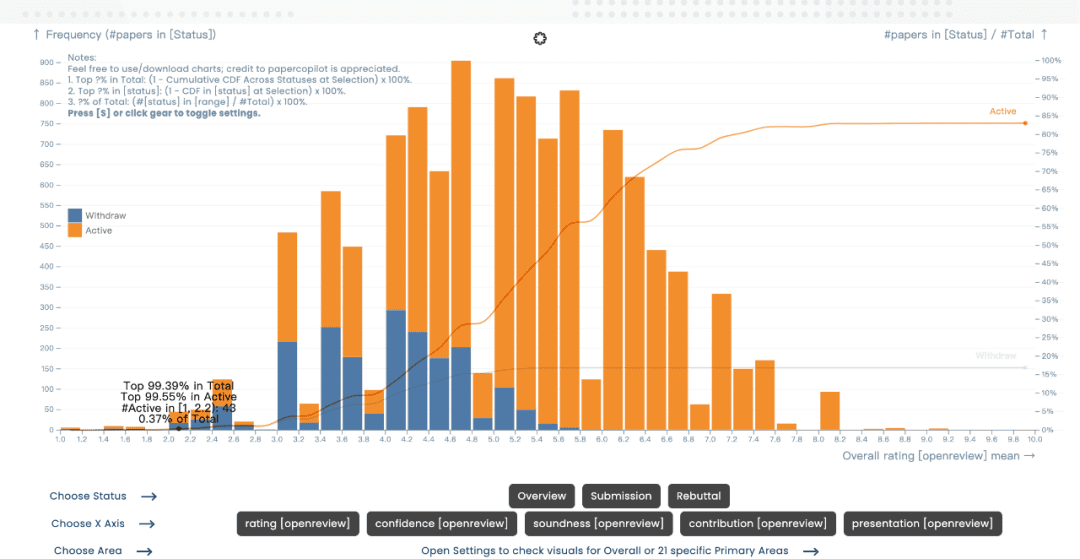Toggle the Withdraw legend entry
1080x559 pixels.
click(x=97, y=215)
